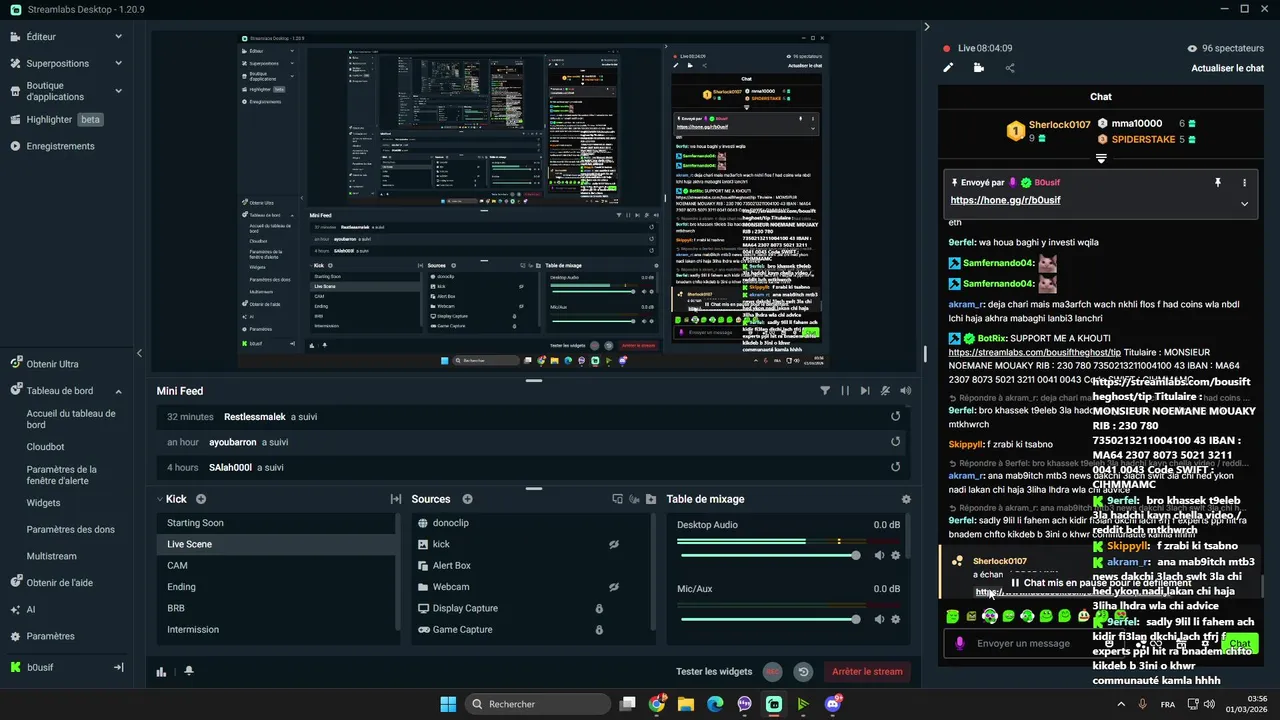Image resolution: width=1280 pixels, height=720 pixels.
Task: Add a new source with the plus
Action: point(467,499)
